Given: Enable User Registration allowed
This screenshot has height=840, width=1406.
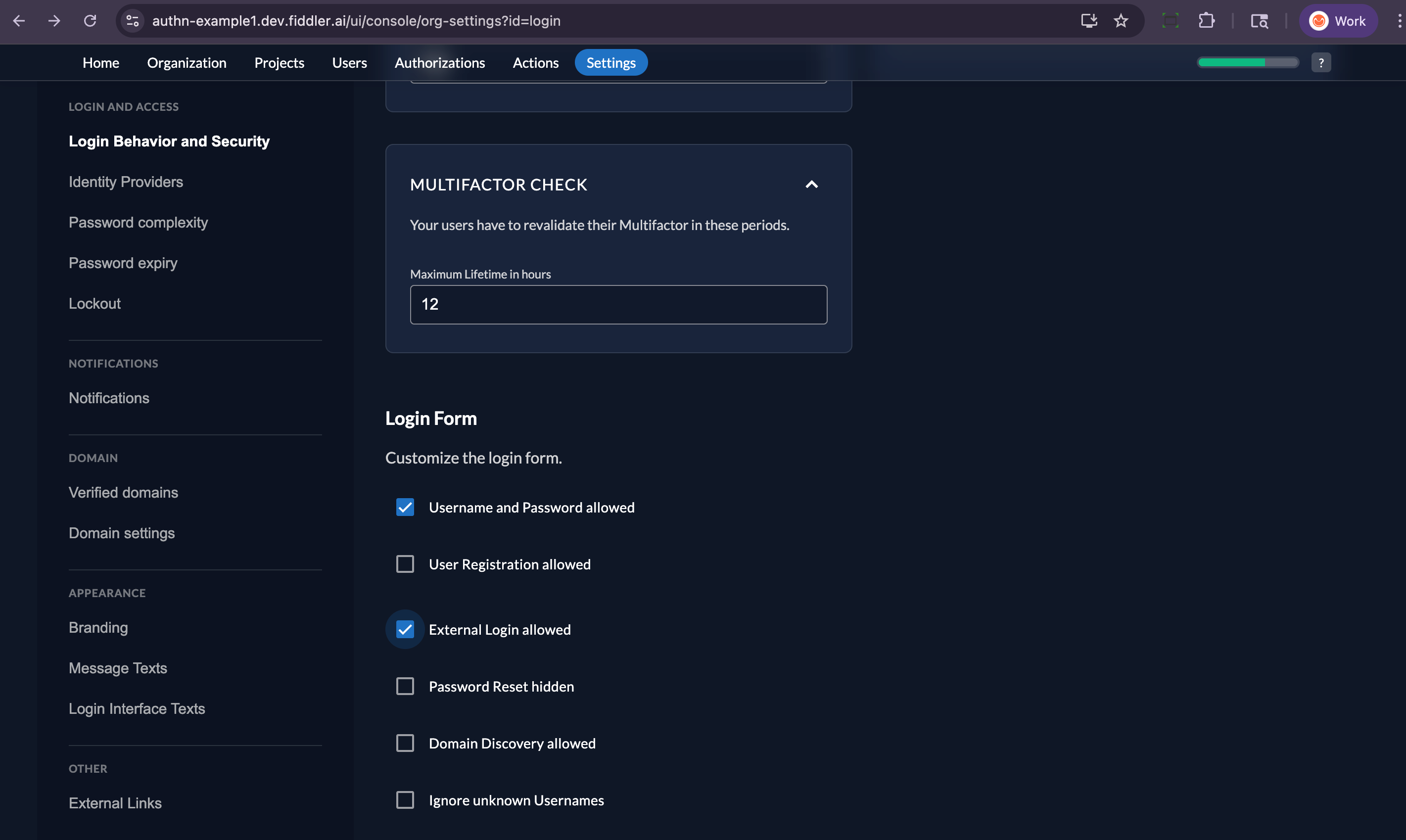Looking at the screenshot, I should coord(405,564).
